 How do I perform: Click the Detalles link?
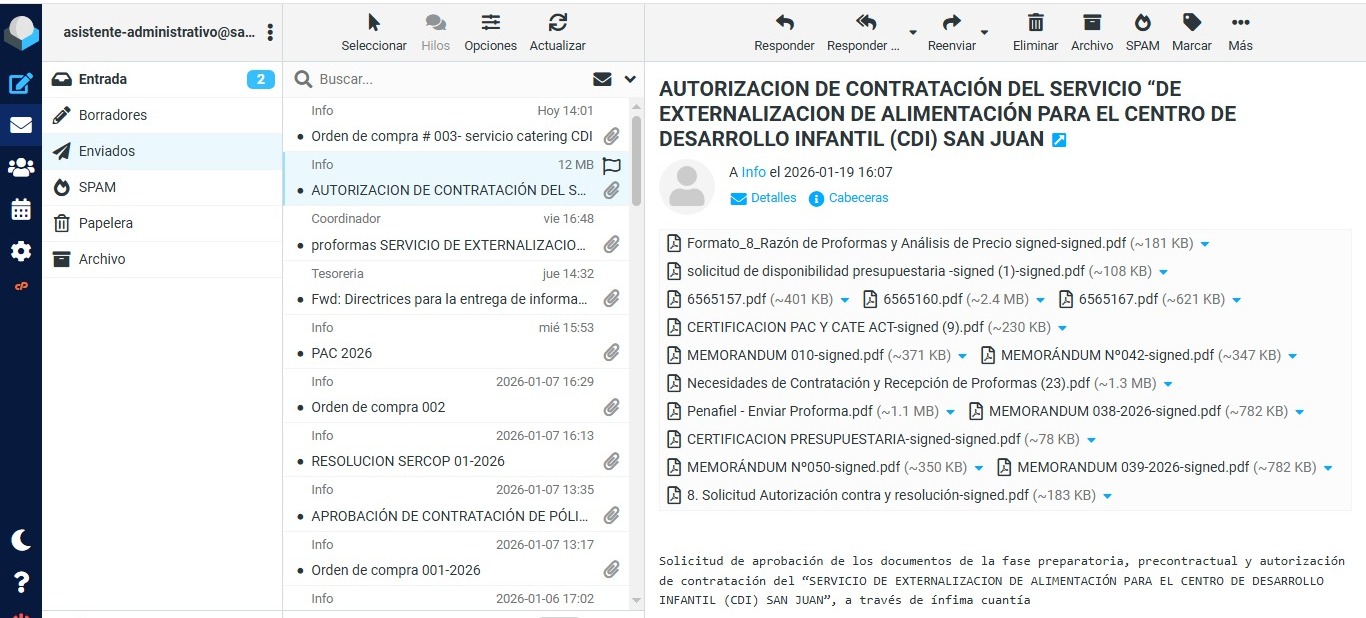pyautogui.click(x=773, y=198)
